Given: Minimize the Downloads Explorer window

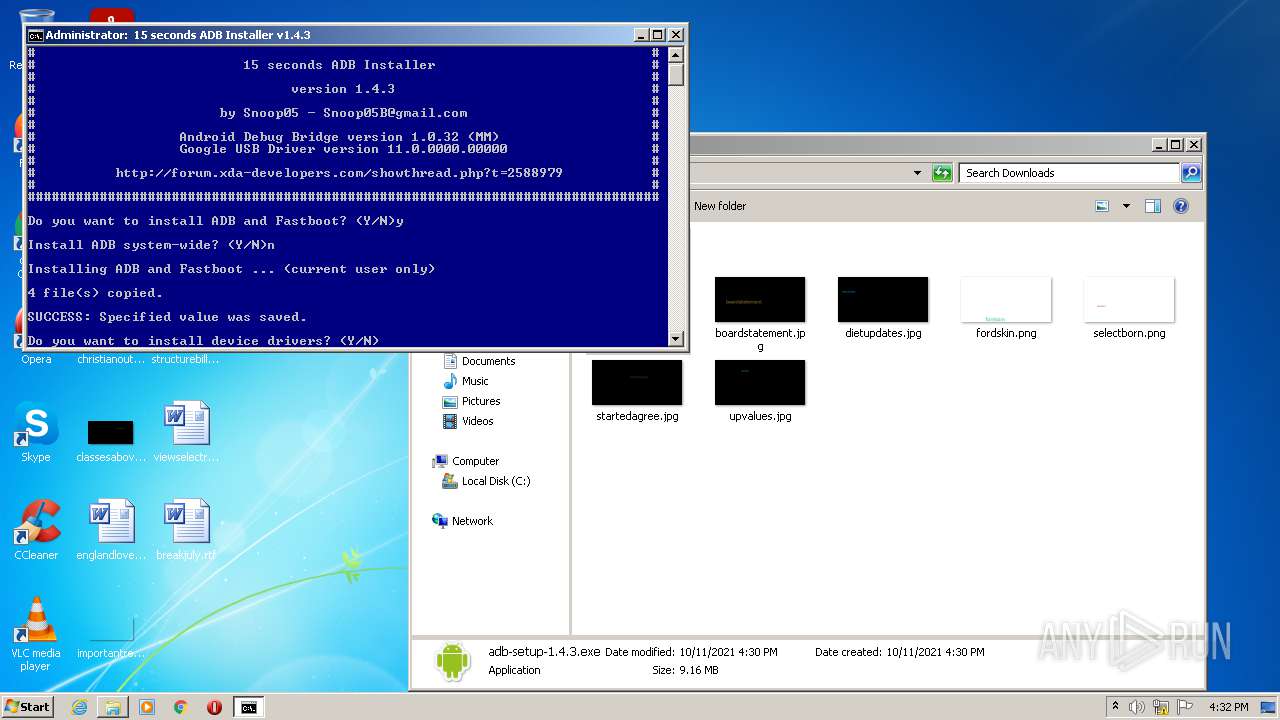Looking at the screenshot, I should tap(1159, 145).
